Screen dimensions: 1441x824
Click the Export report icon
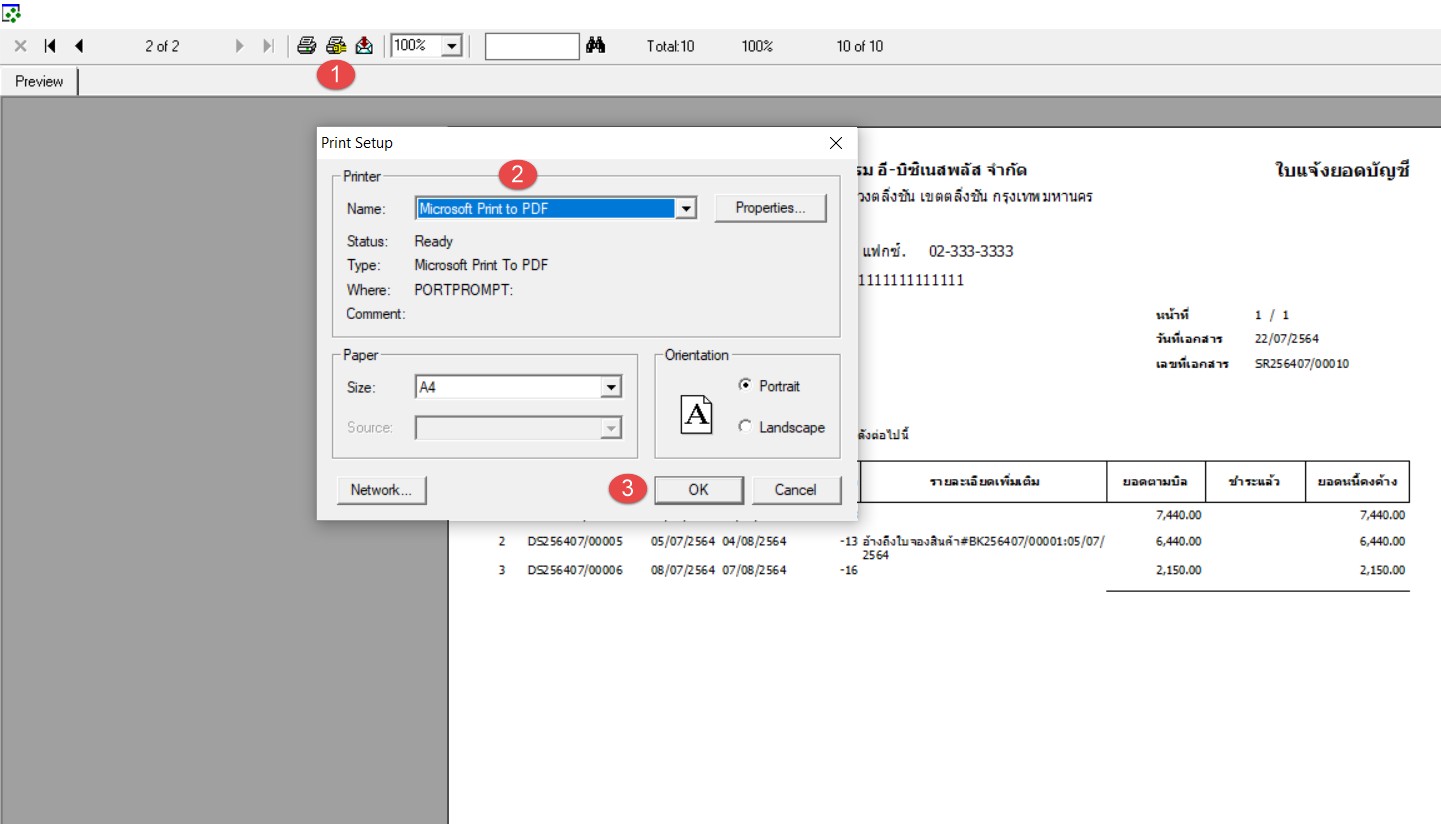point(364,46)
